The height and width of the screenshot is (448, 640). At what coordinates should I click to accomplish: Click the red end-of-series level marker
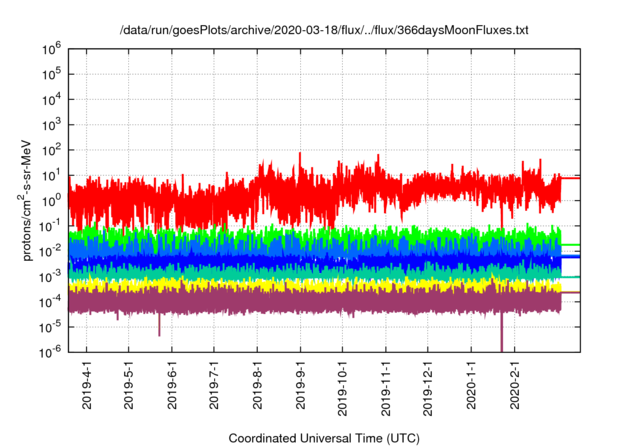pos(571,178)
